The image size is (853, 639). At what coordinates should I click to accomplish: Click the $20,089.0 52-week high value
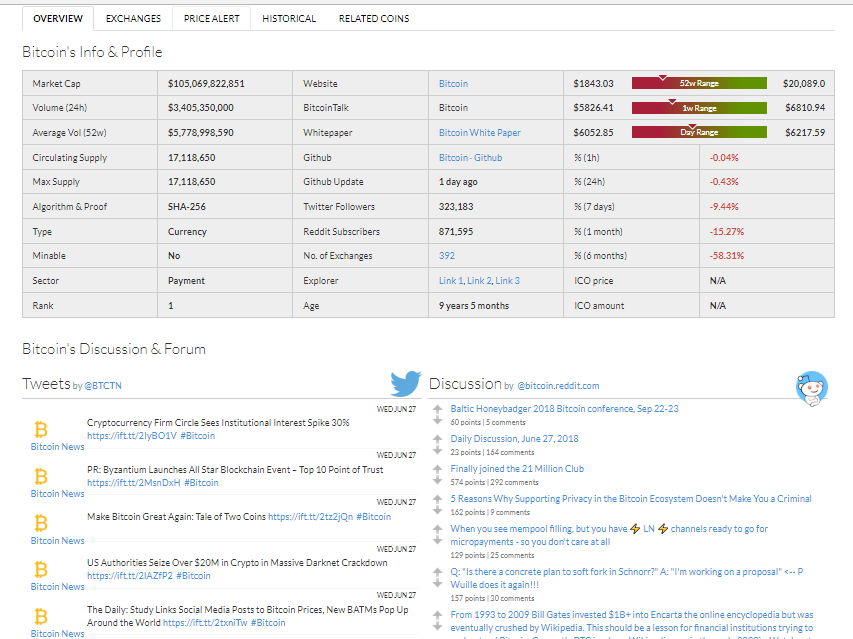pos(803,84)
